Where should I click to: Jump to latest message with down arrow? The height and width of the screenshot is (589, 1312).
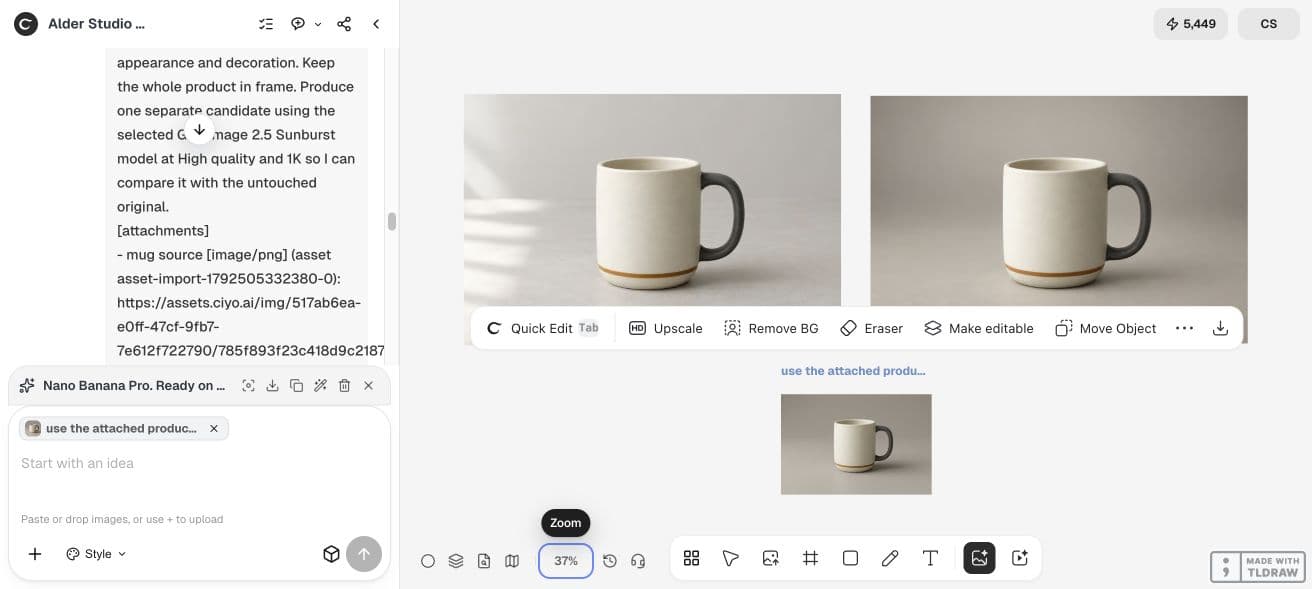199,130
